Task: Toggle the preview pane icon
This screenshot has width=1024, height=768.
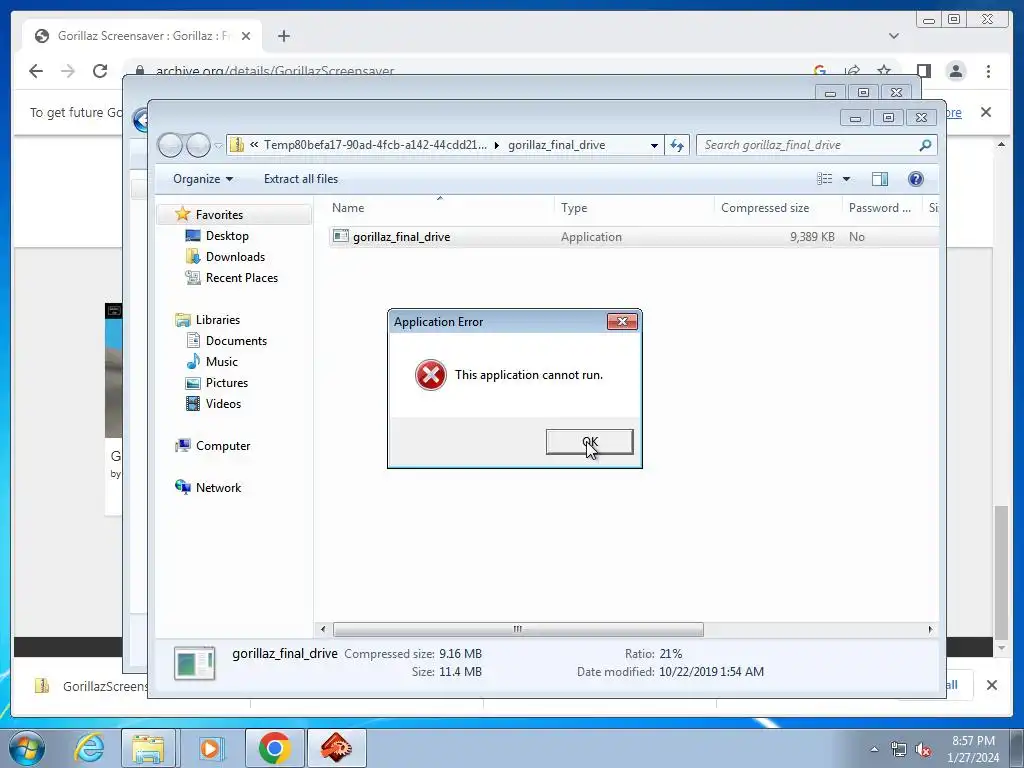Action: coord(880,179)
